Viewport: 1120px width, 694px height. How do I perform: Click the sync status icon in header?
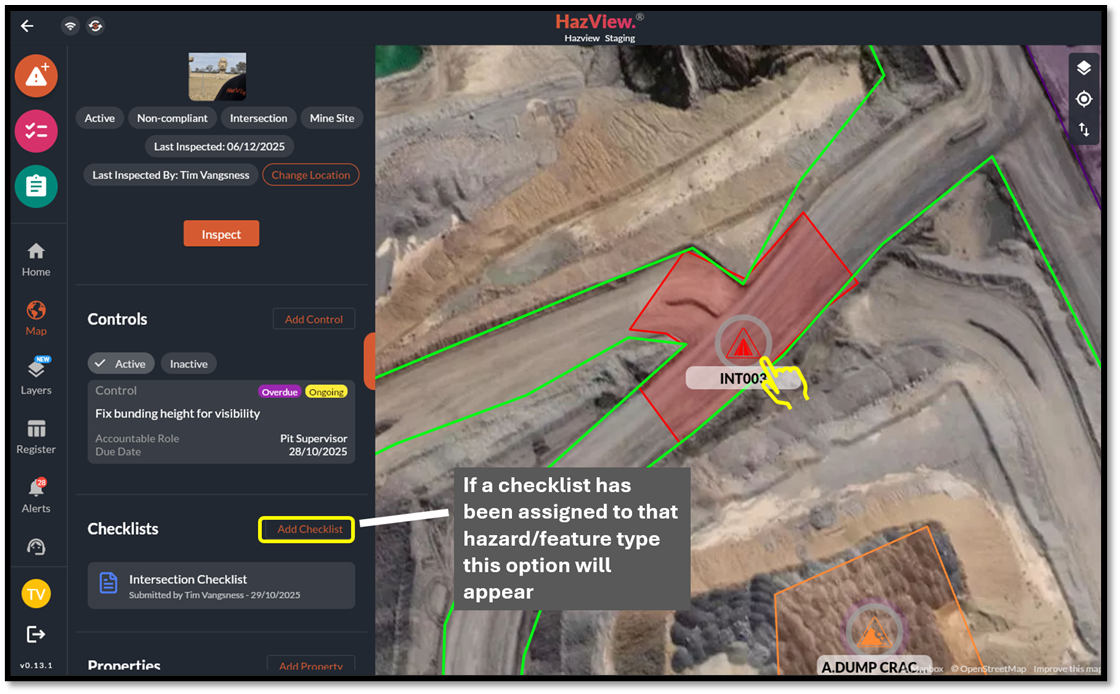point(95,26)
